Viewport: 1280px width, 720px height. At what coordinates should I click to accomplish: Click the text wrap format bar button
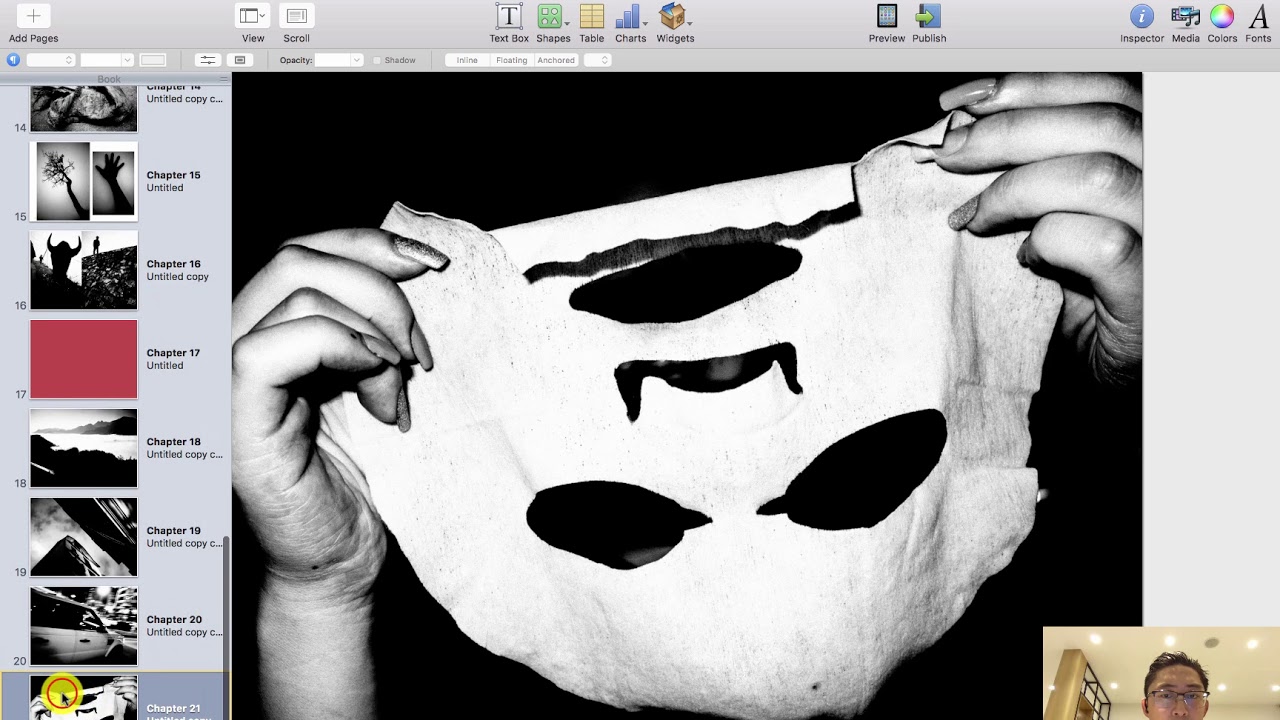(x=240, y=60)
